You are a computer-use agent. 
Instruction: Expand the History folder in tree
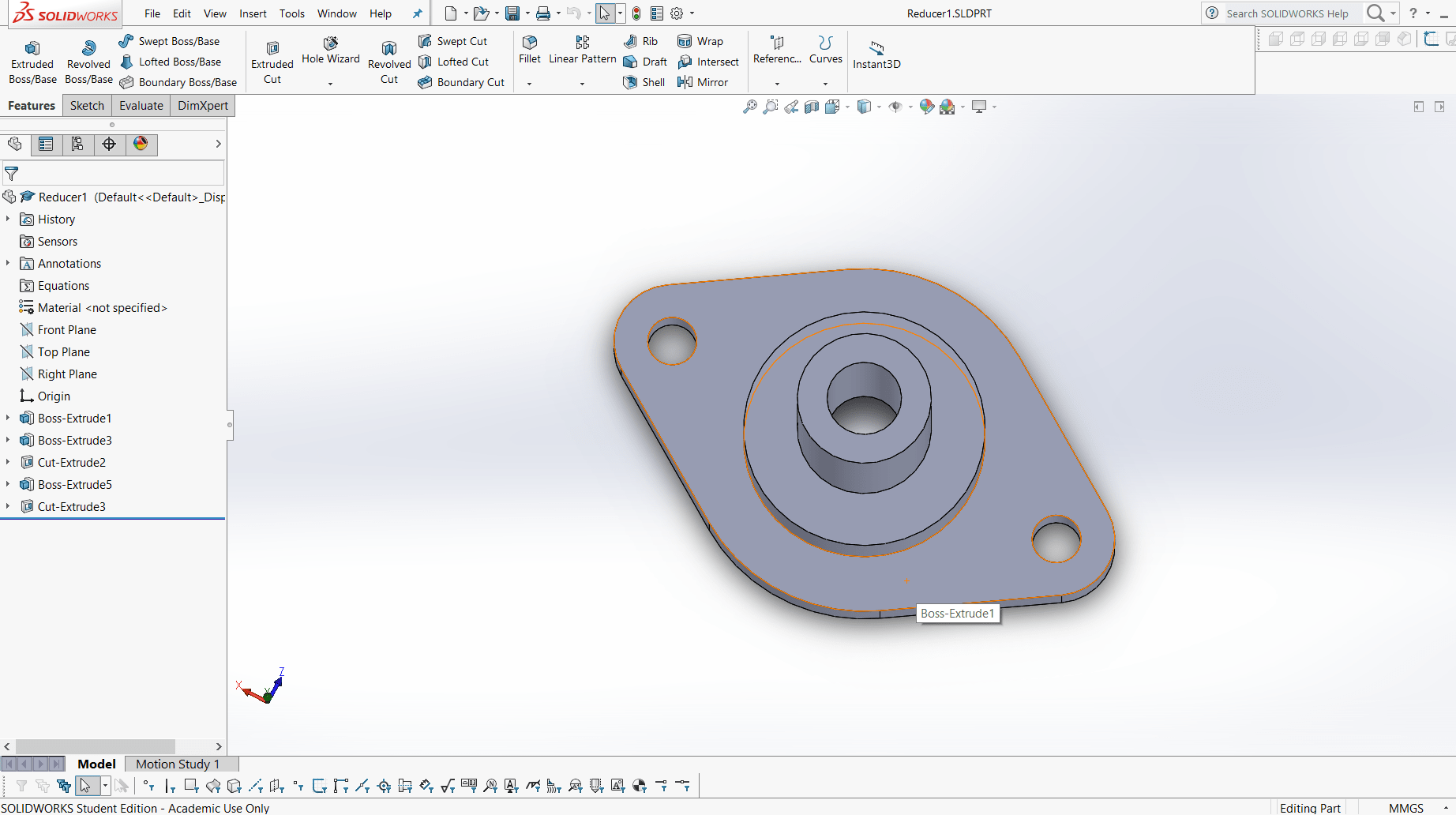click(x=8, y=219)
